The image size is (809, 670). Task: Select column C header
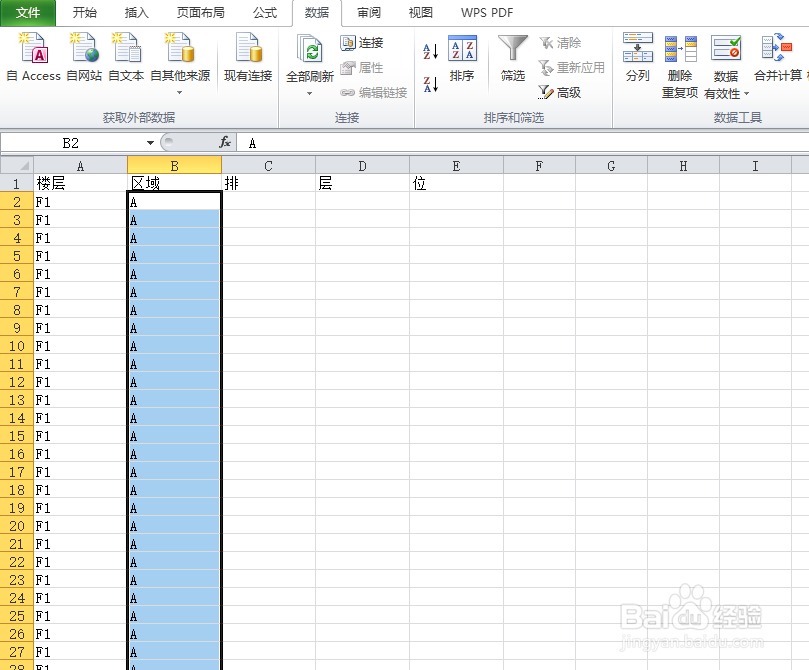268,166
